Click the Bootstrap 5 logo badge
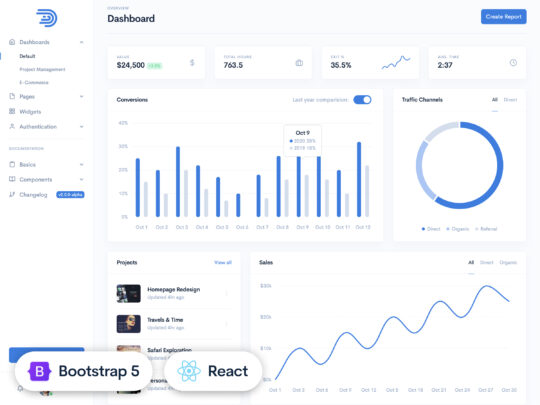 [39, 371]
